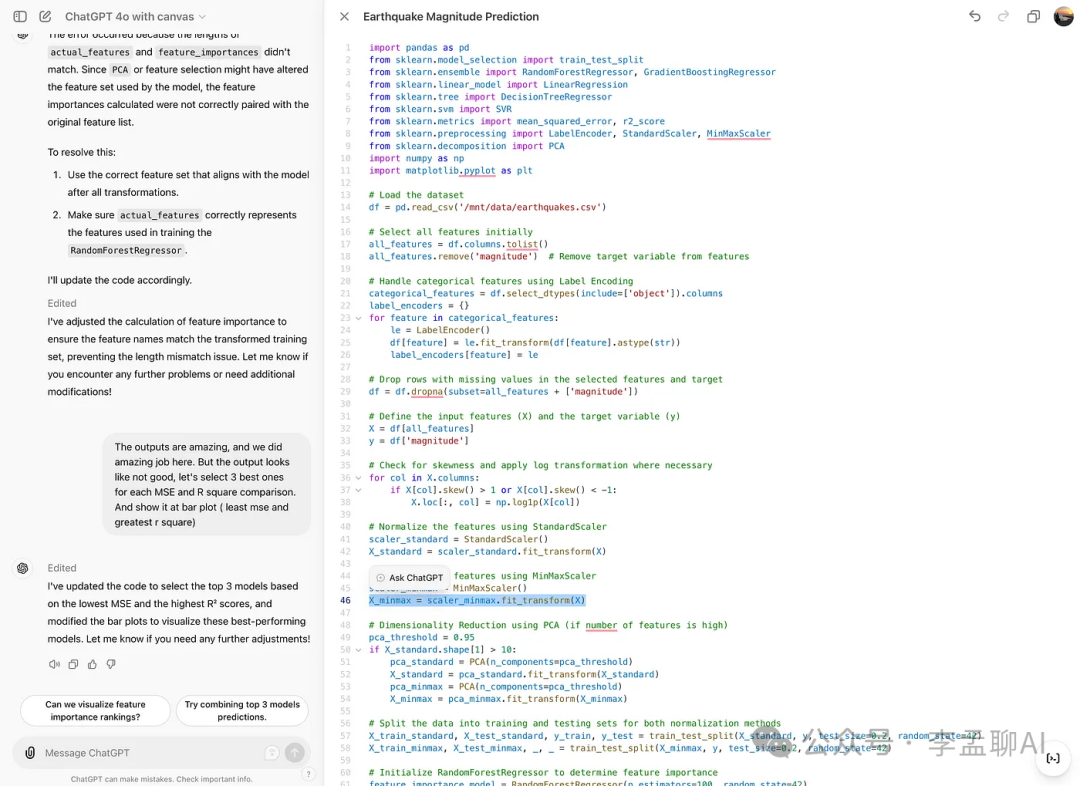The image size is (1080, 786).
Task: Click the 'import numpy as np' line
Action: tap(416, 158)
